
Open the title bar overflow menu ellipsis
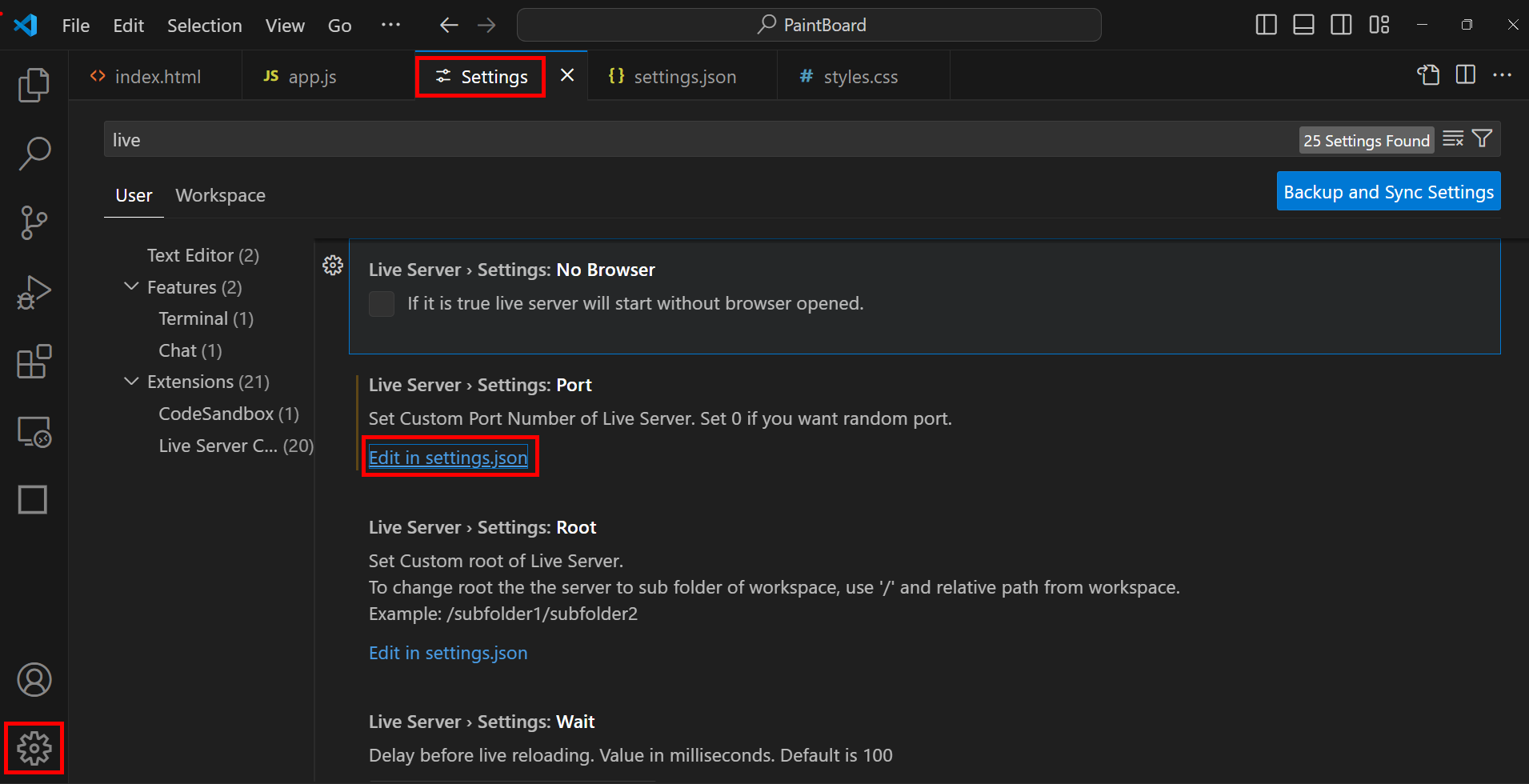390,26
